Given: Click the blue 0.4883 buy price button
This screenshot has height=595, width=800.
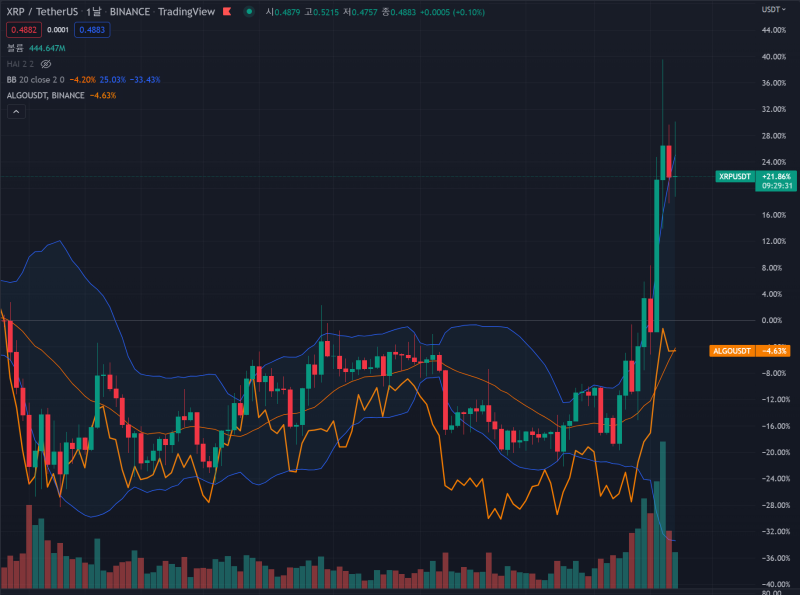Looking at the screenshot, I should (92, 30).
